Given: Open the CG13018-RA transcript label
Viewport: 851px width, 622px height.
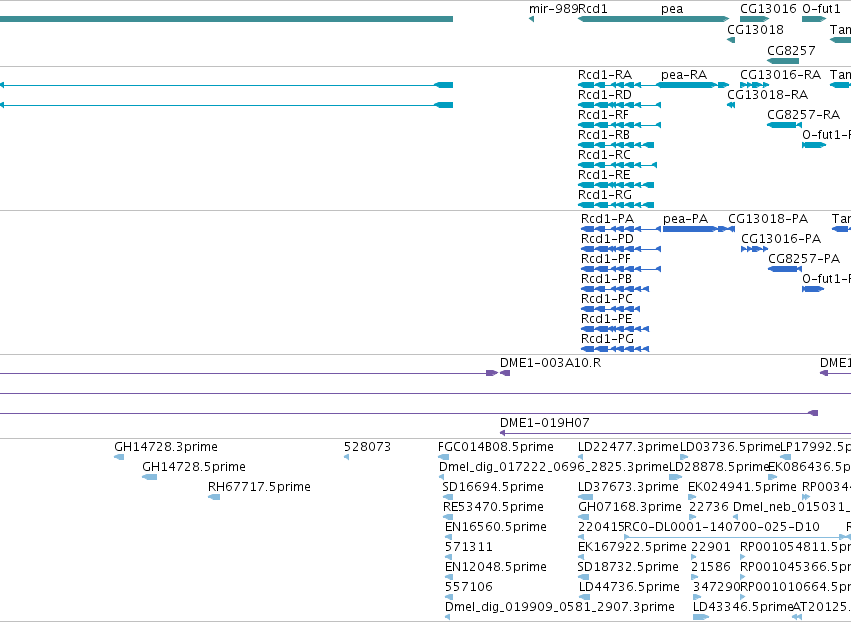Looking at the screenshot, I should pos(767,94).
